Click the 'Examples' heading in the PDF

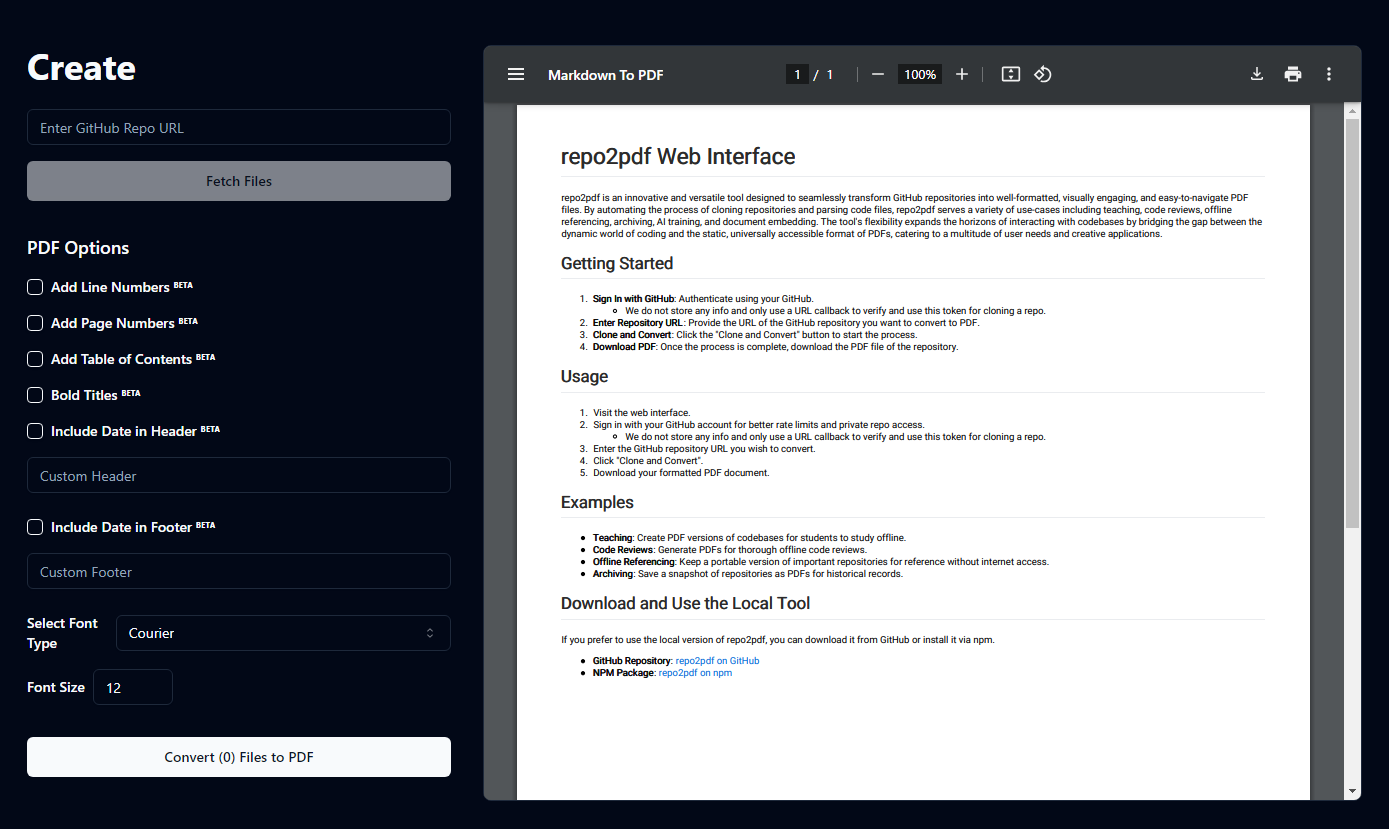pos(597,502)
